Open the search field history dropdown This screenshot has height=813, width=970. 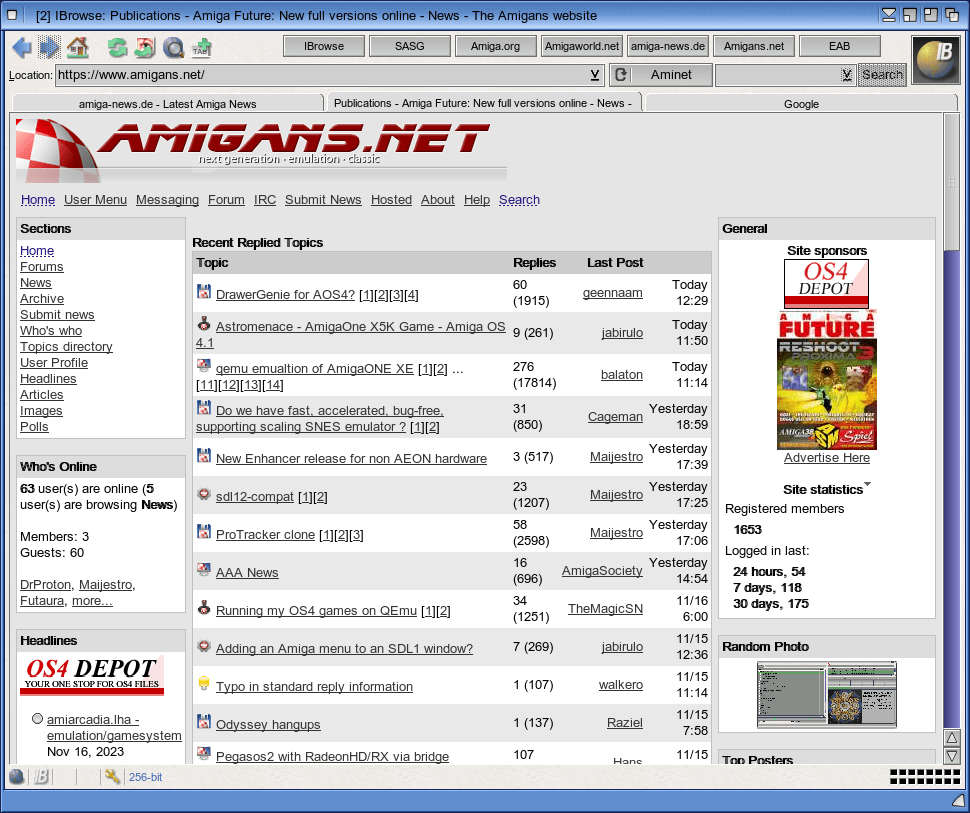(846, 75)
